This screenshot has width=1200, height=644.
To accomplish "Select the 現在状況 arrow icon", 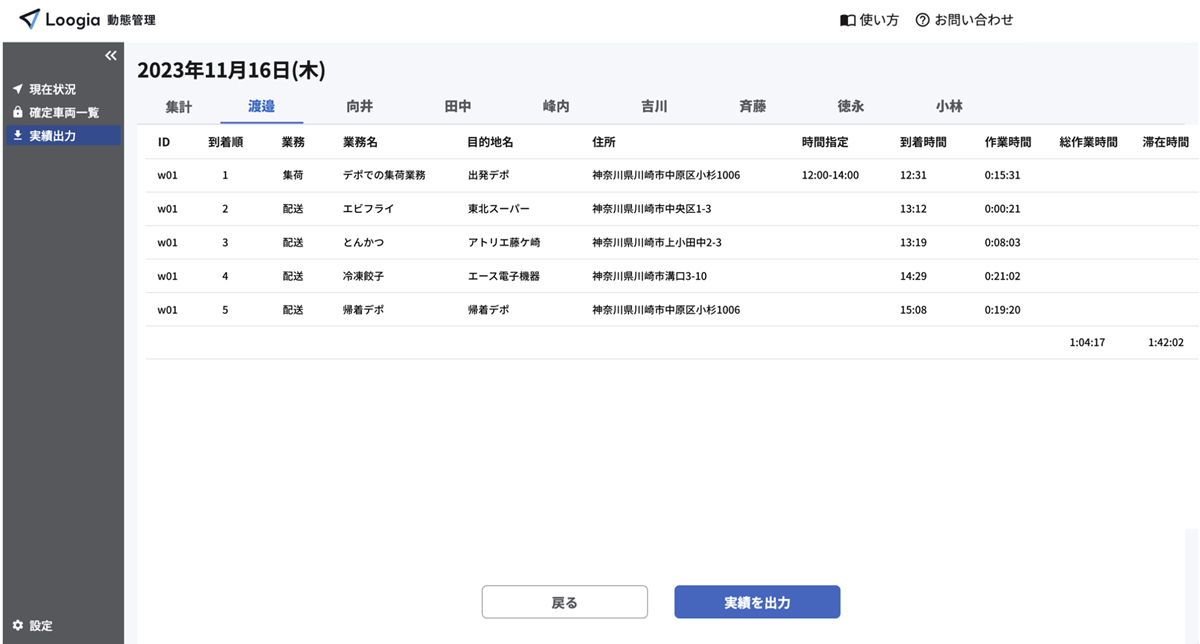I will point(17,89).
